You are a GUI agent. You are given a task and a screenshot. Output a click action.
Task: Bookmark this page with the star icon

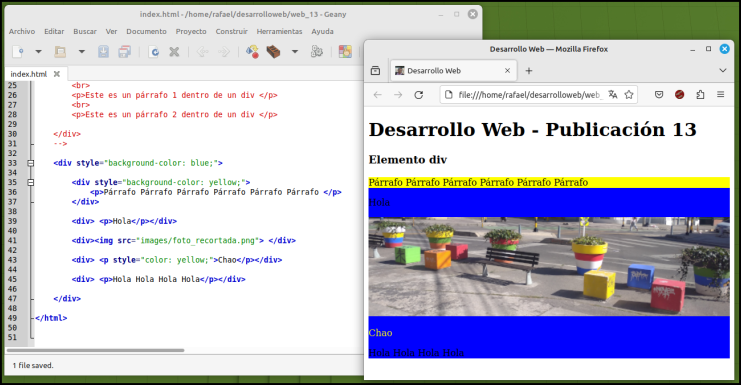coord(629,94)
